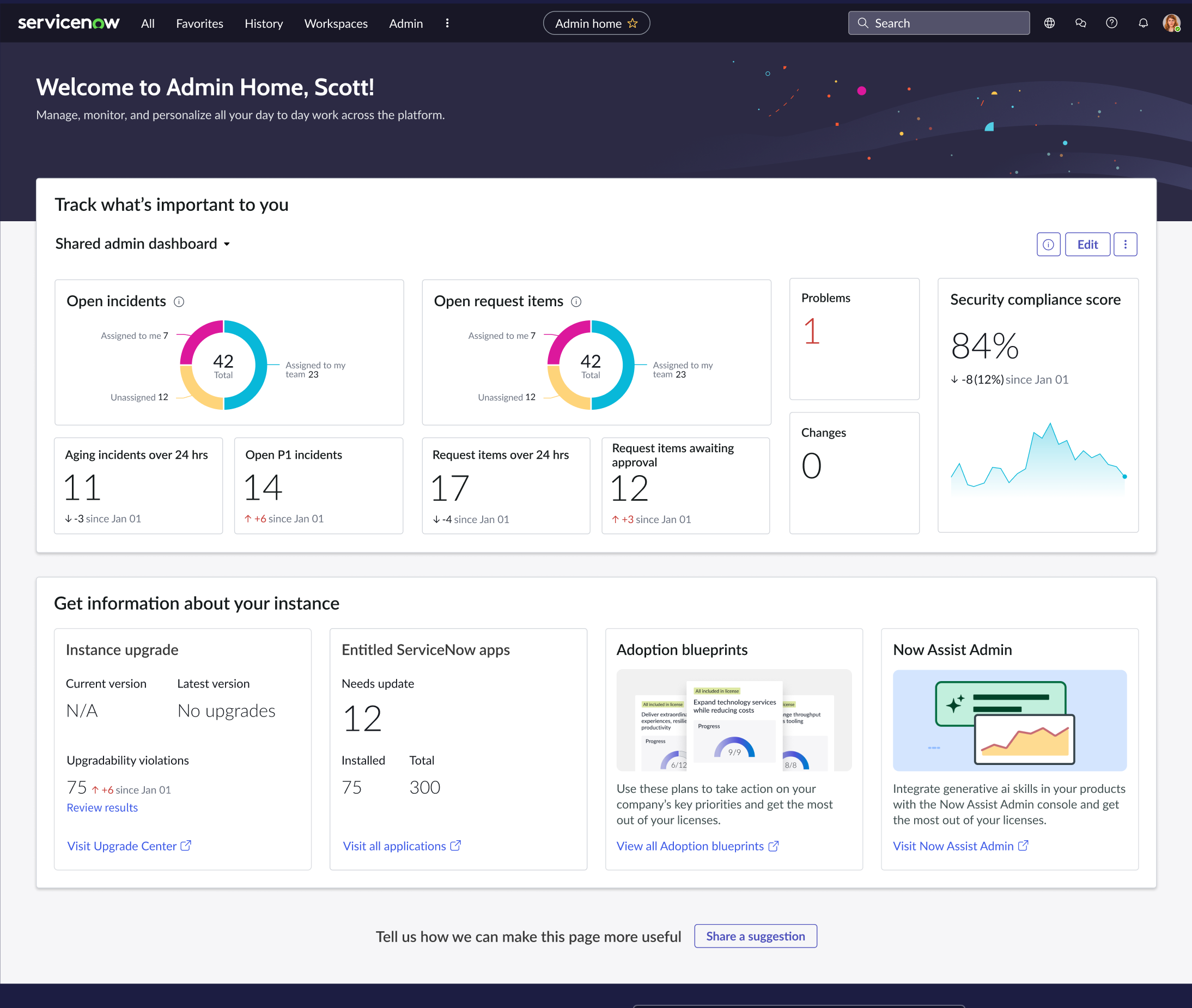Screen dimensions: 1192x1008
Task: Click the 84% security compliance score
Action: (984, 347)
